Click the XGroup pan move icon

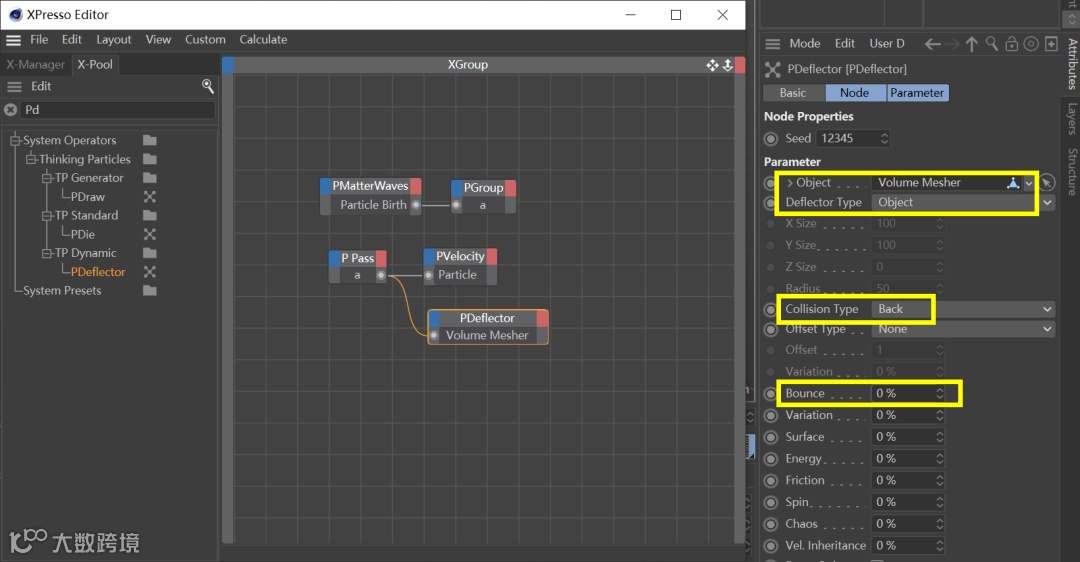coord(712,65)
